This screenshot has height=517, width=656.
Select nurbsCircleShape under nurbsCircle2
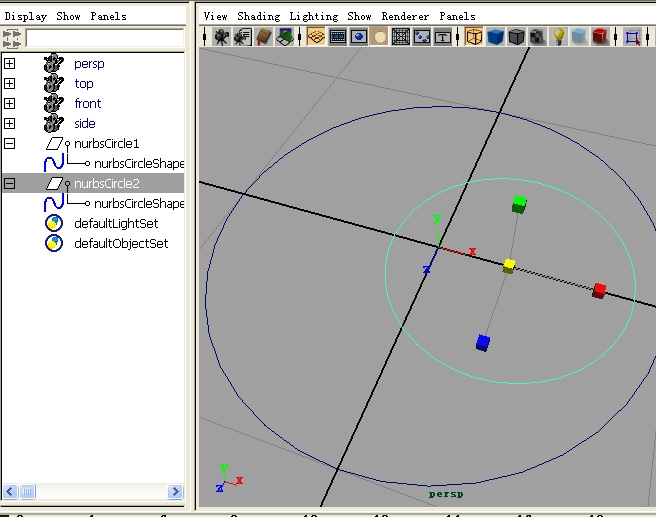click(x=139, y=204)
